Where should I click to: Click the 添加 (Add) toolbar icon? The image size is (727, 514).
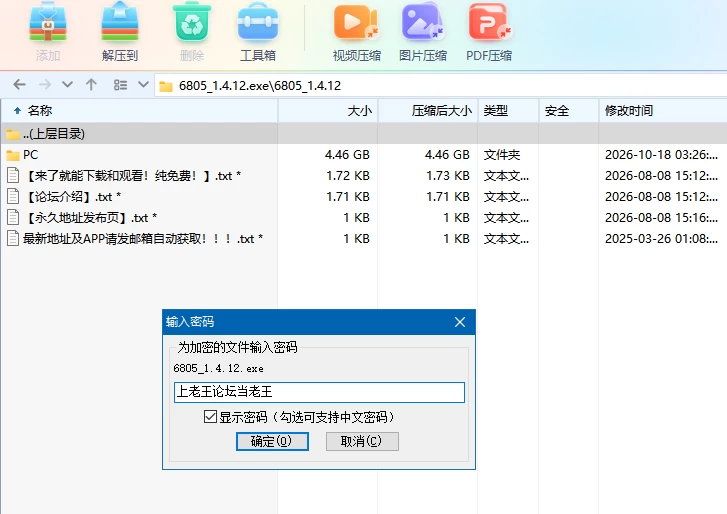coord(48,23)
